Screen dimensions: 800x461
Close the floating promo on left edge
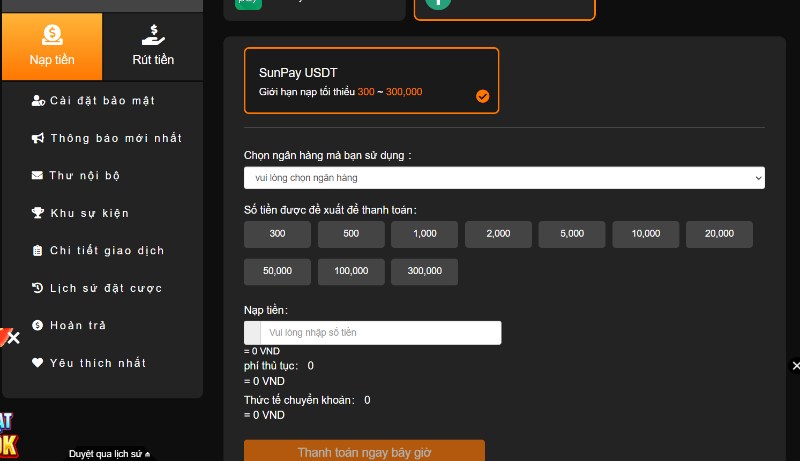(13, 338)
